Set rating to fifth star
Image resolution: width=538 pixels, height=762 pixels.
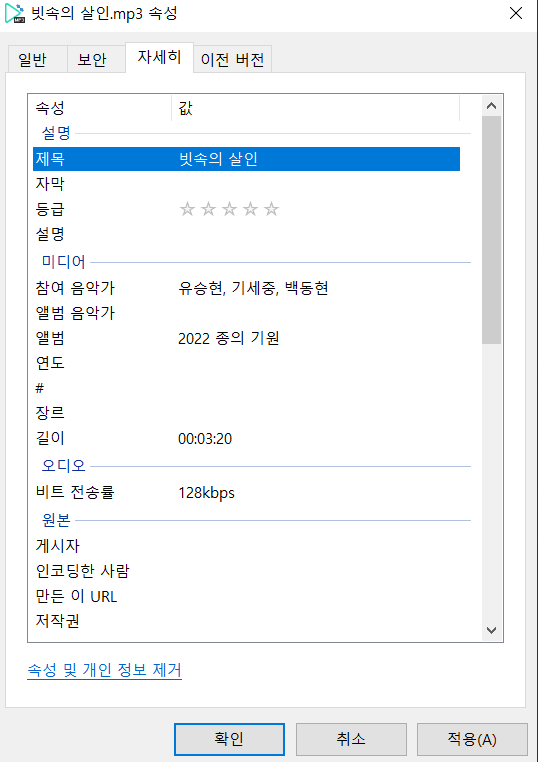[271, 209]
